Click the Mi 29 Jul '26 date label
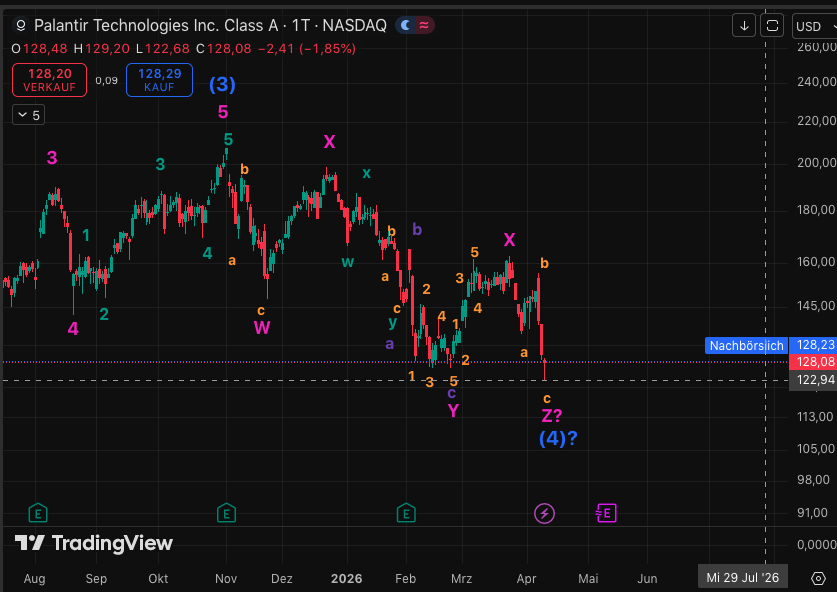The width and height of the screenshot is (837, 592). [x=741, y=577]
